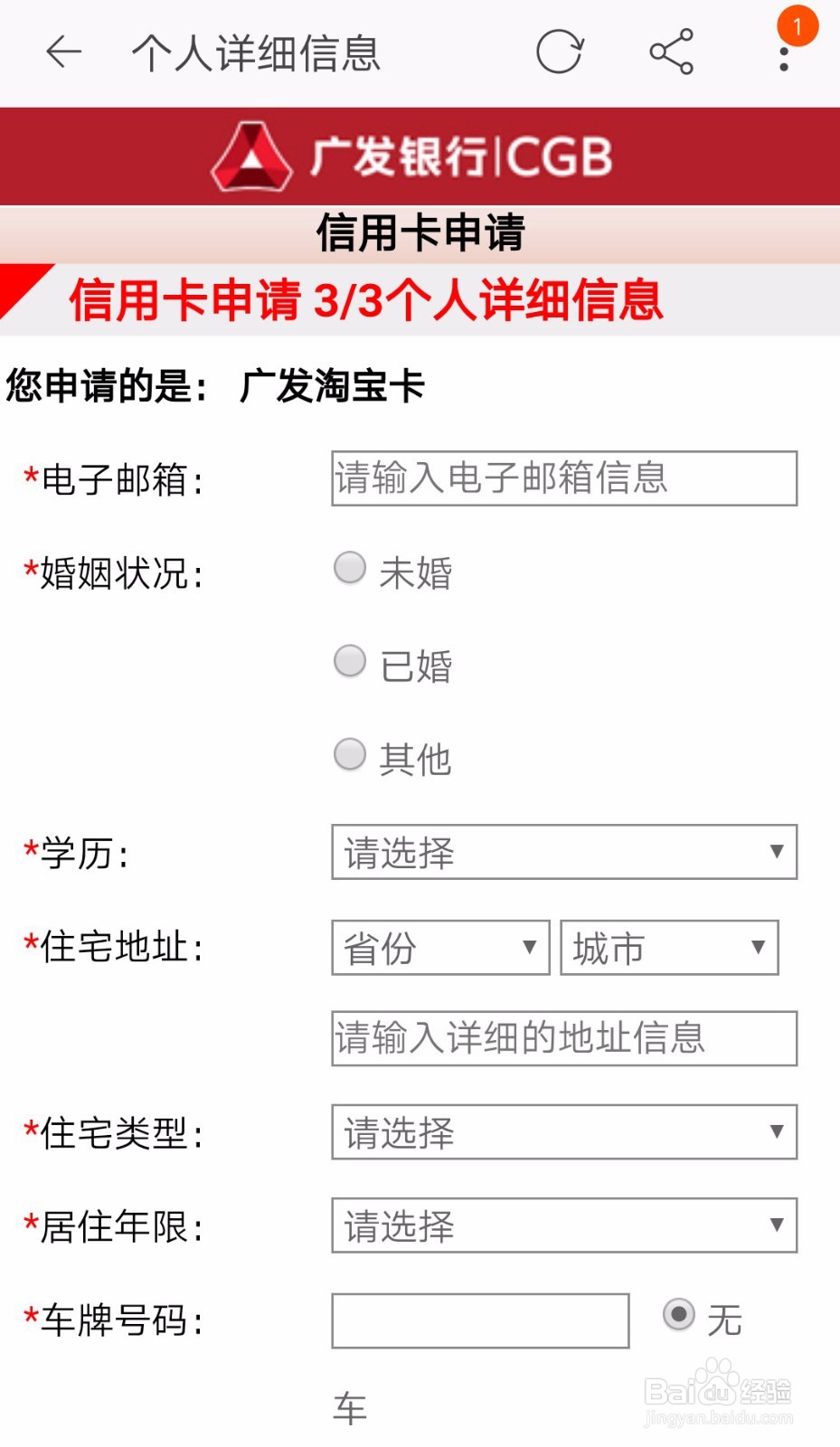Tap the CGB triangle logo

coord(251,156)
